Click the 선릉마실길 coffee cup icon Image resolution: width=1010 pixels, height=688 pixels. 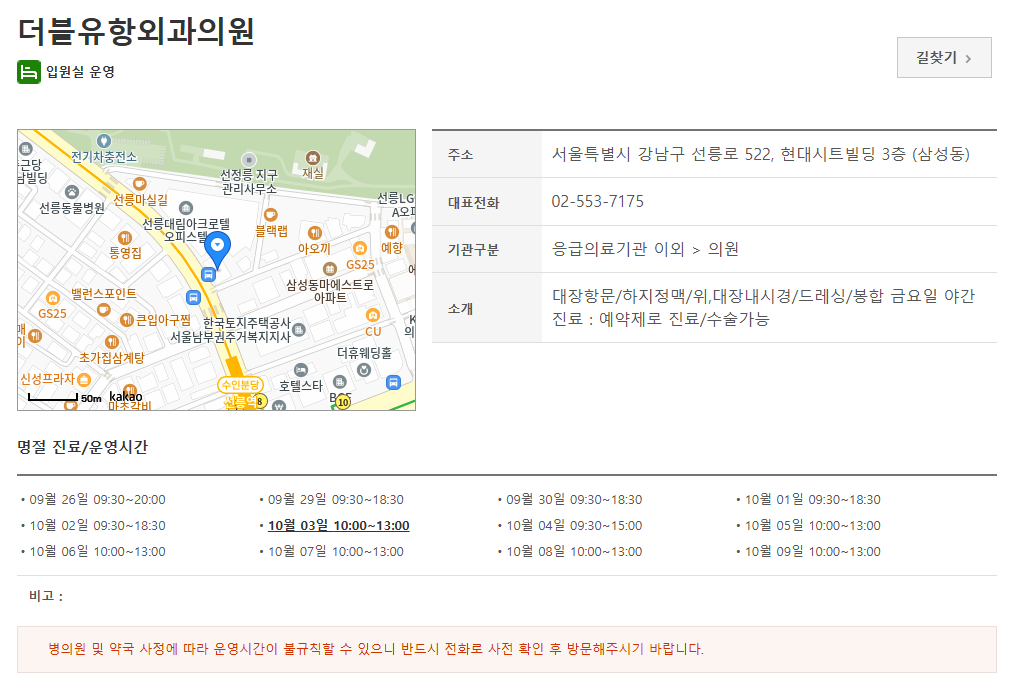139,184
